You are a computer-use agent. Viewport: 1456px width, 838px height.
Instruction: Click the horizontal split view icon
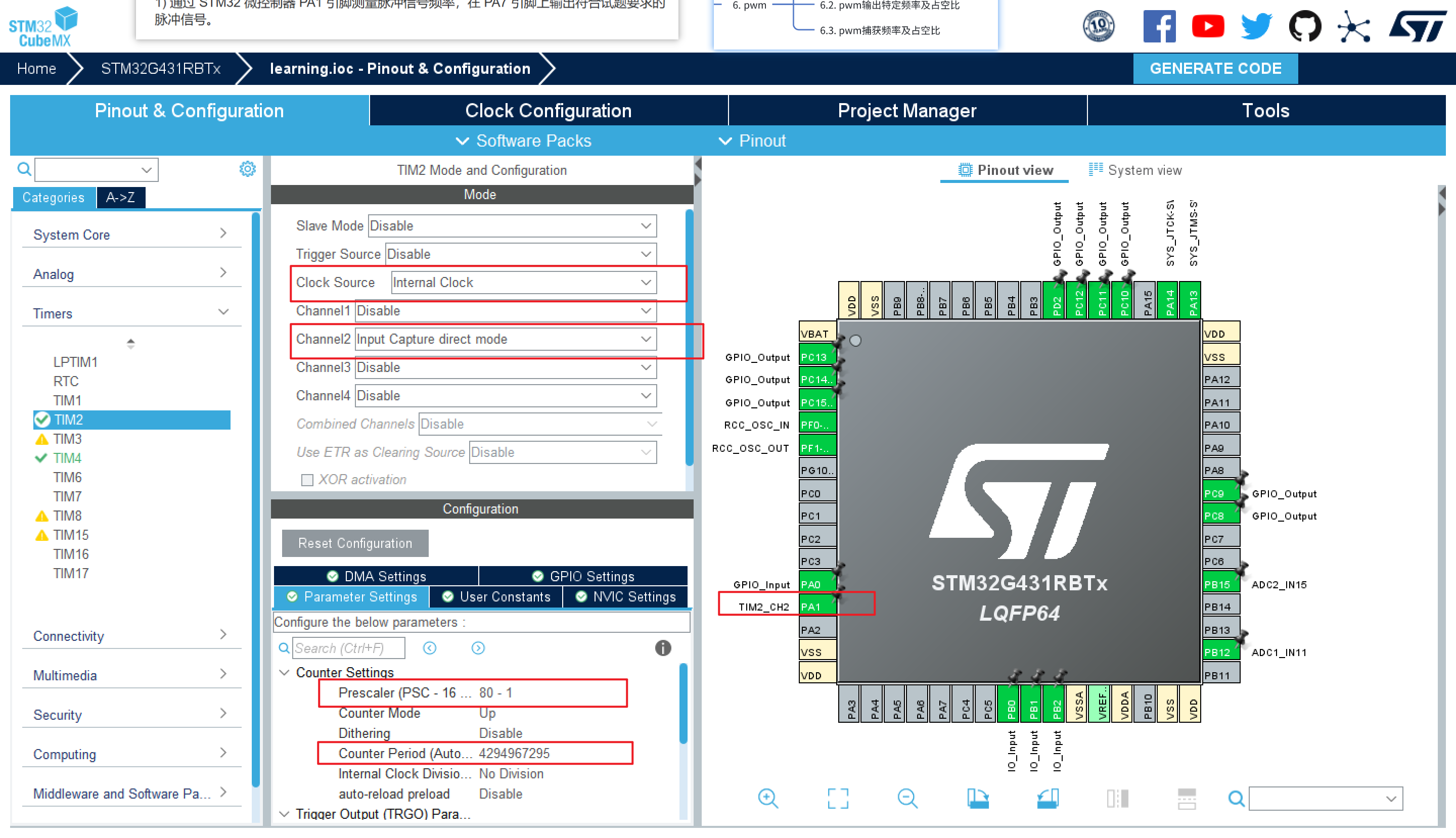1187,798
